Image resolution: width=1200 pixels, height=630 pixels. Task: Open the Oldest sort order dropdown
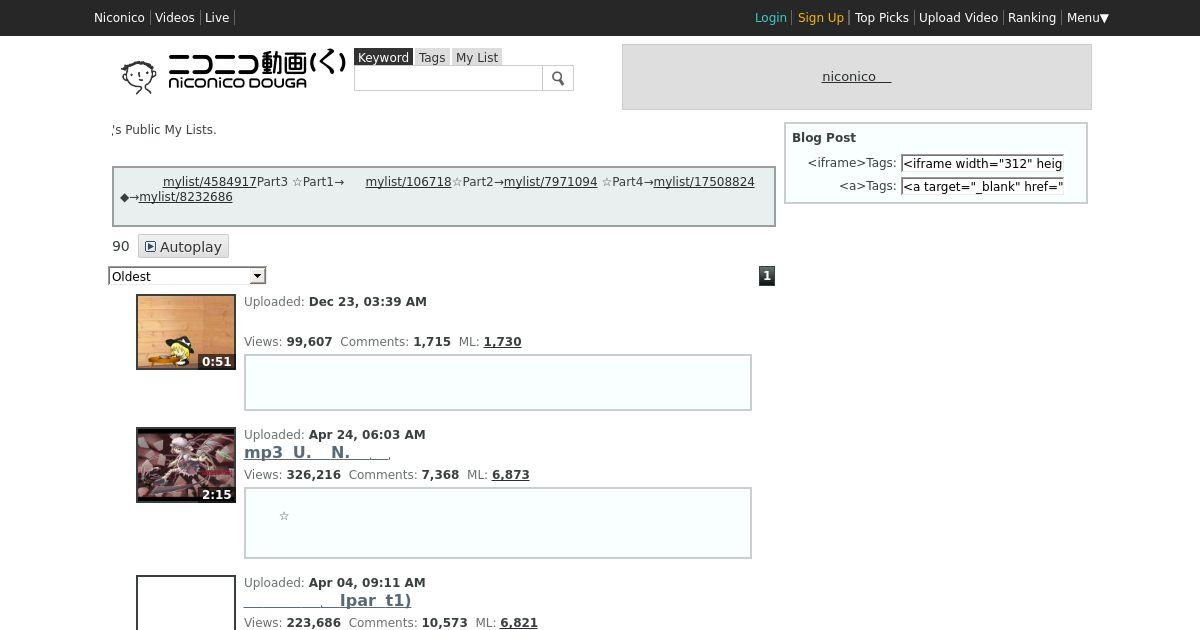coord(187,276)
